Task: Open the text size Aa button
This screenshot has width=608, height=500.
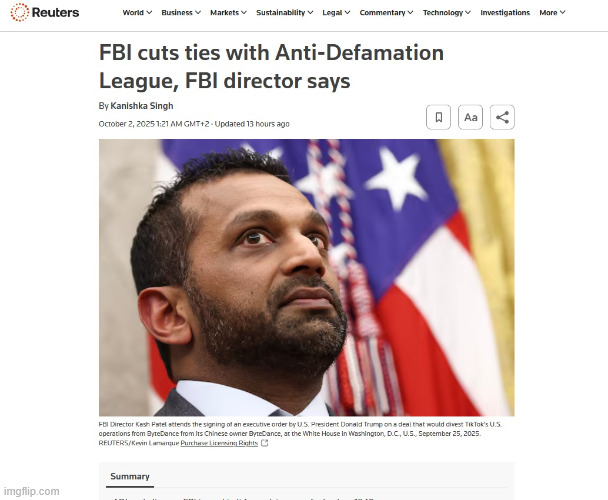Action: tap(470, 117)
